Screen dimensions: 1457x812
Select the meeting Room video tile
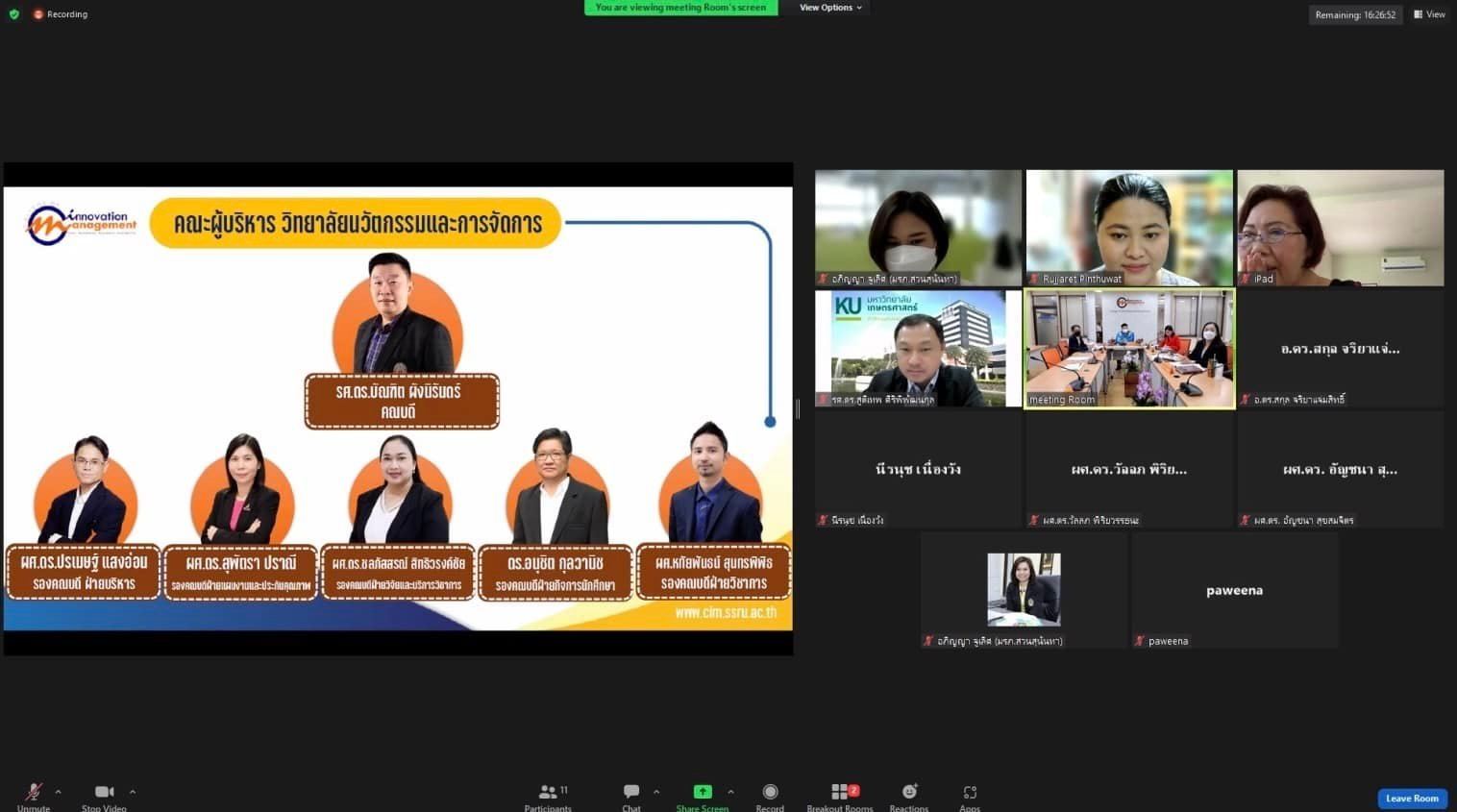[1129, 349]
